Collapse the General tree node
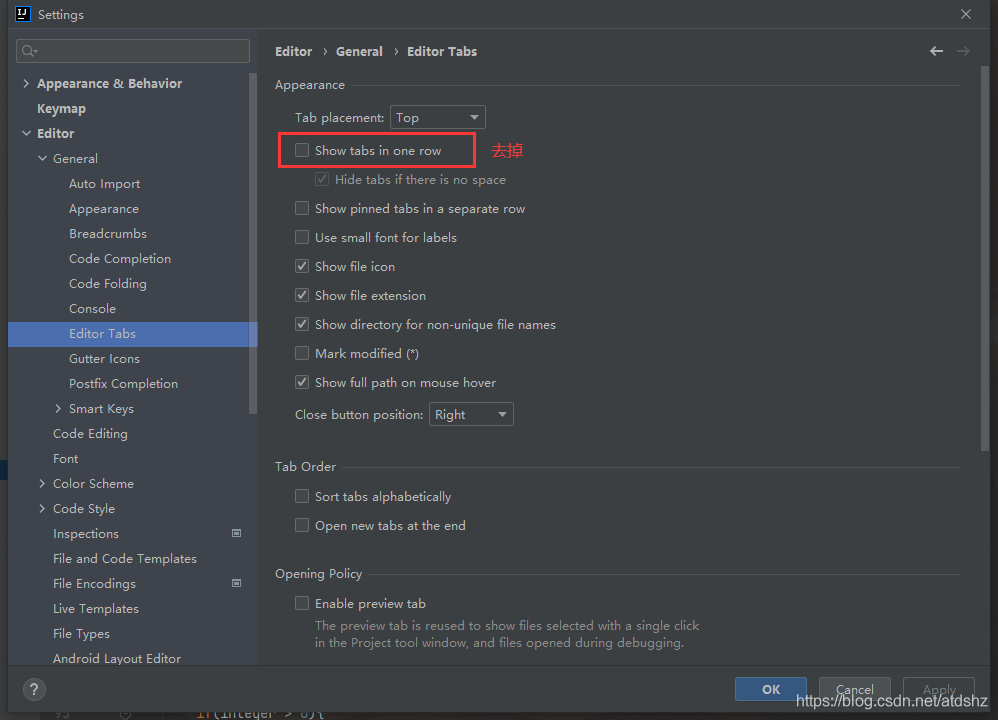The image size is (998, 720). click(x=42, y=159)
